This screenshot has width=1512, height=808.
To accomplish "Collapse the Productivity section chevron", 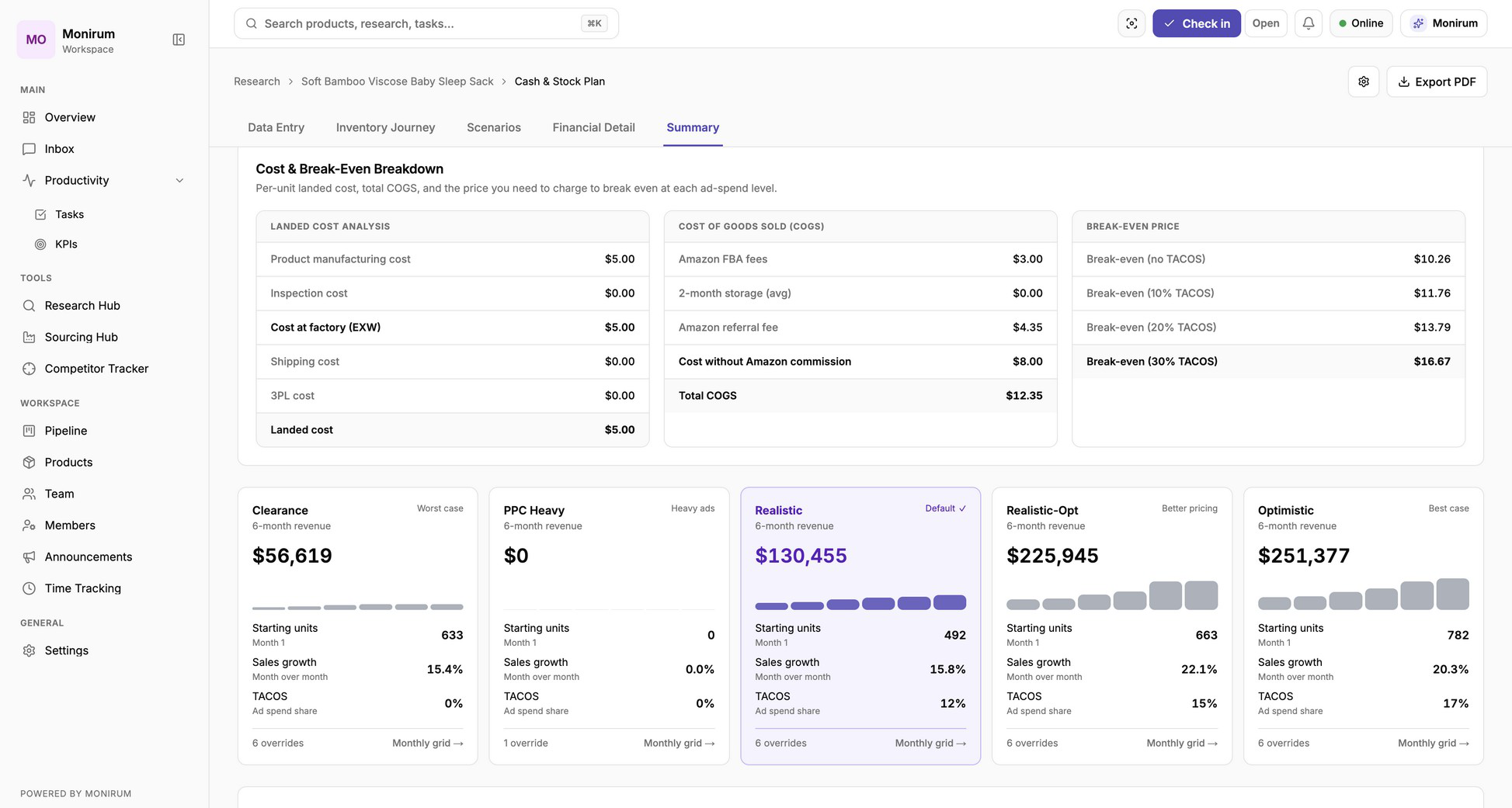I will 179,181.
